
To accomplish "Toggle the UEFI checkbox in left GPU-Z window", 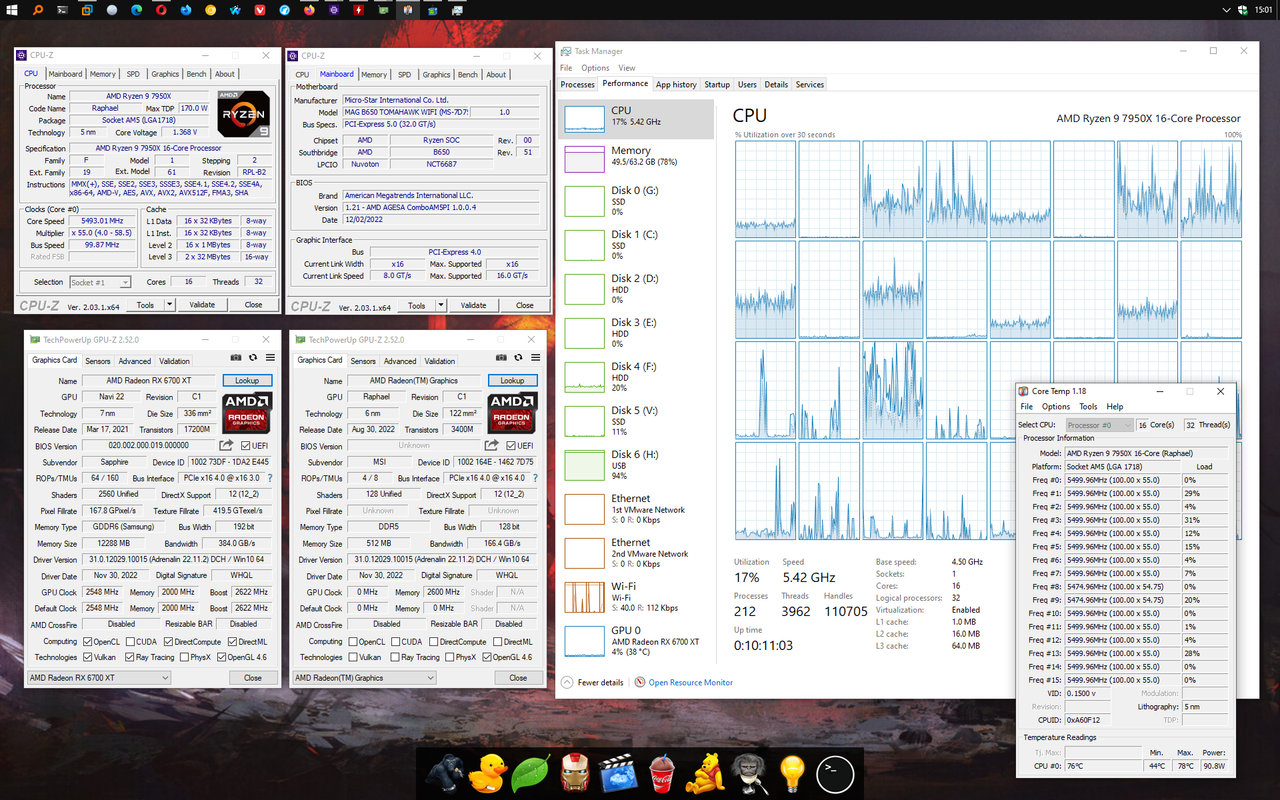I will [x=243, y=445].
